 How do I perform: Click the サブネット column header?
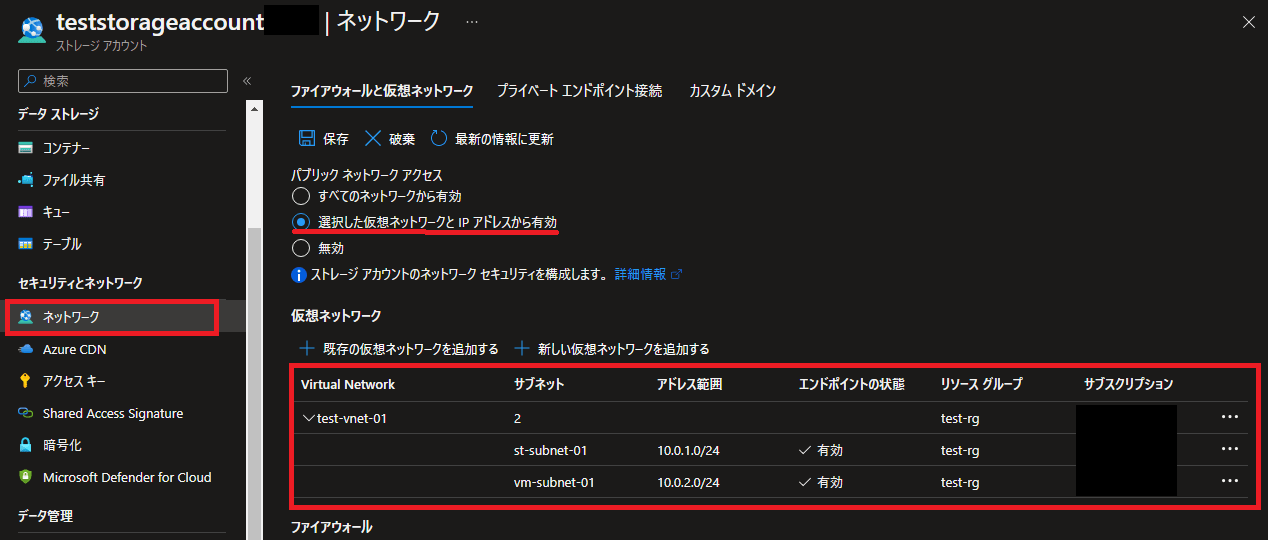539,384
